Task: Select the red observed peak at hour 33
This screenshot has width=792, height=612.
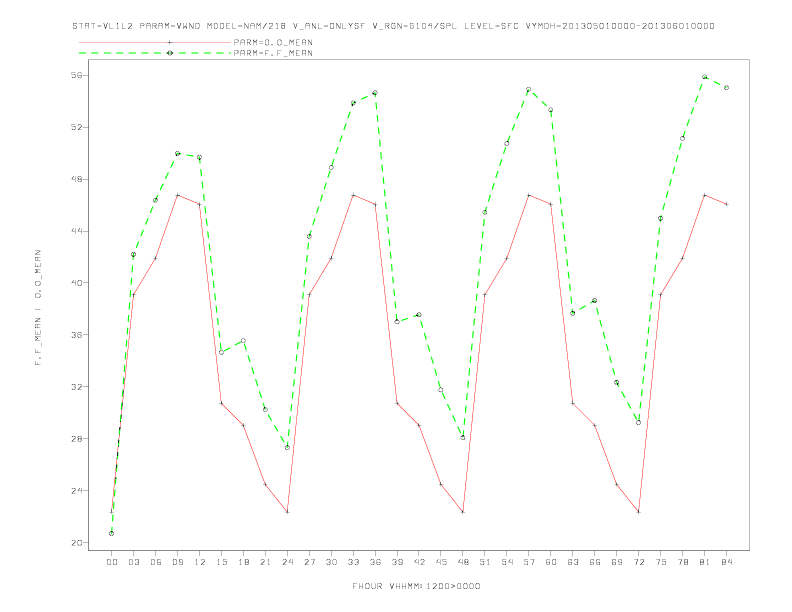Action: coord(353,195)
